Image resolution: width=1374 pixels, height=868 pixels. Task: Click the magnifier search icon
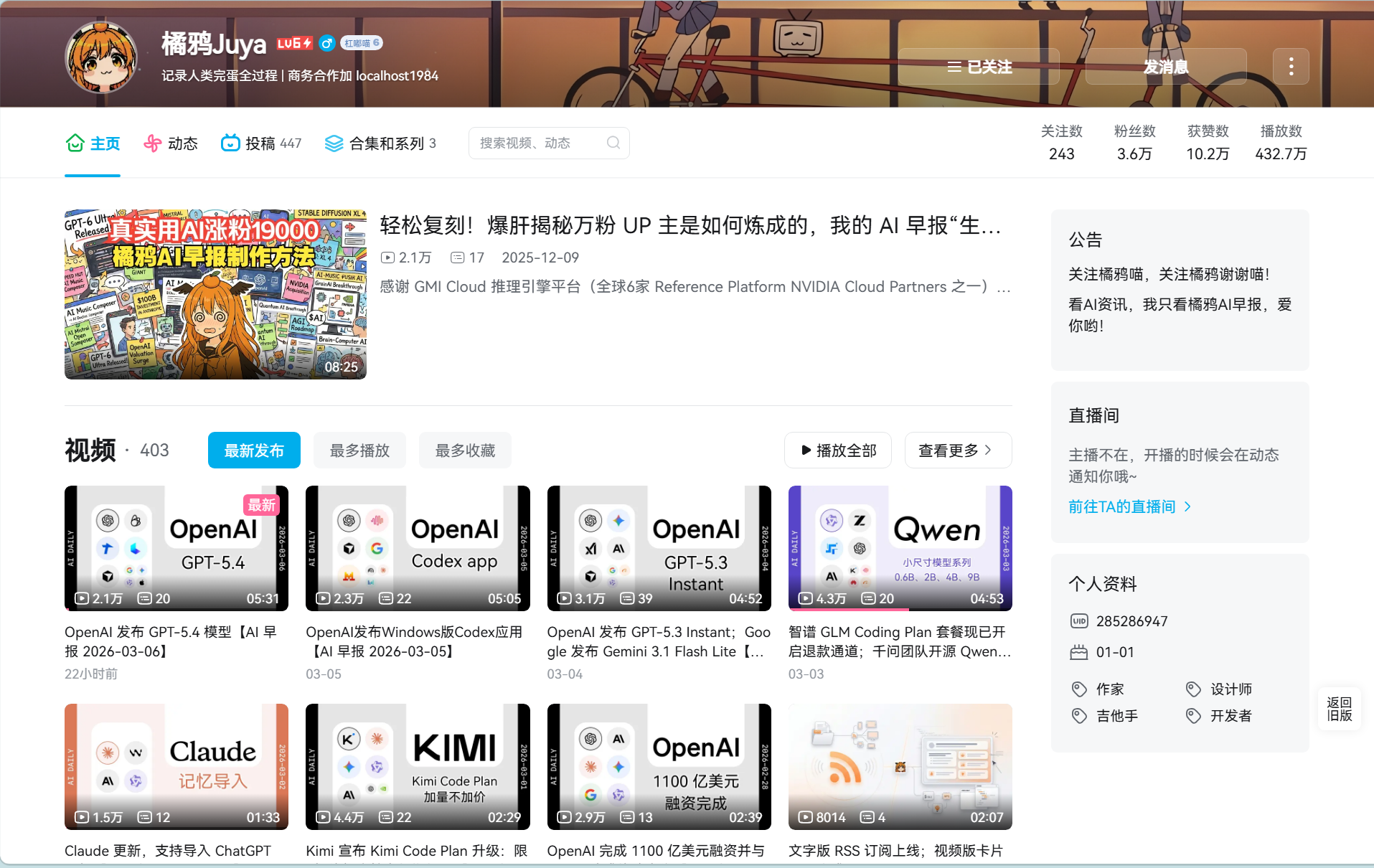[x=613, y=143]
